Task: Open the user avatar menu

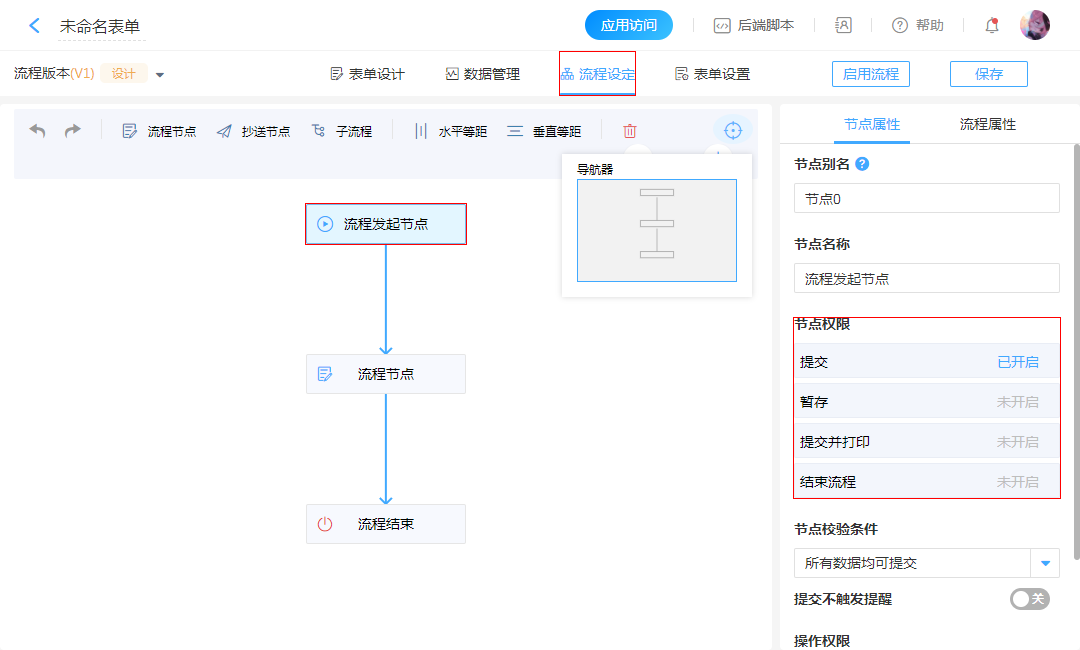Action: (1034, 26)
